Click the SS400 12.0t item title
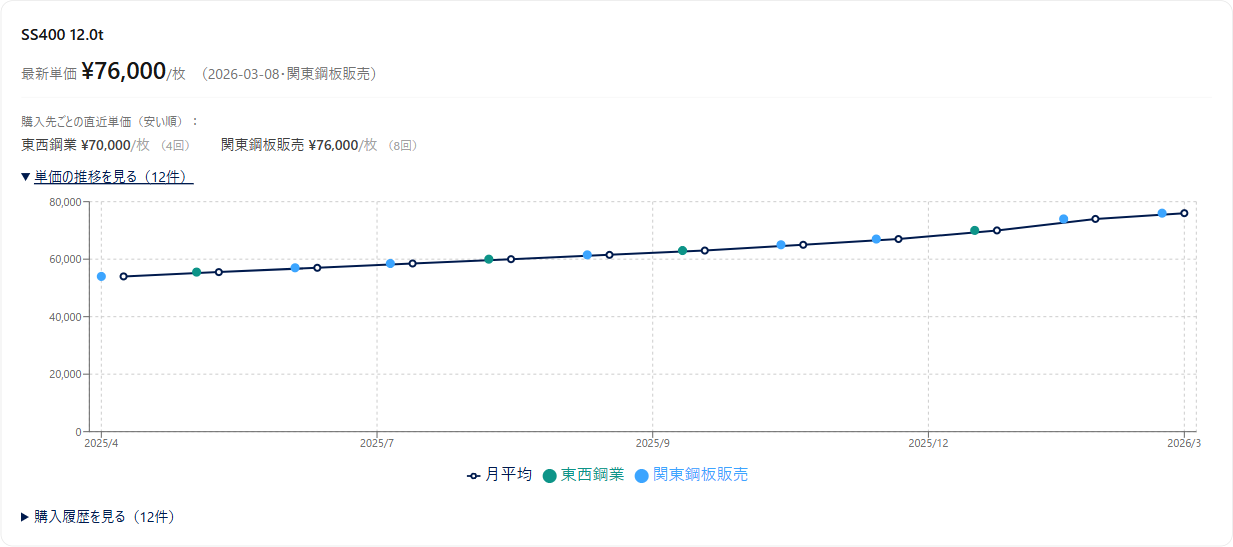1233x547 pixels. pyautogui.click(x=63, y=35)
